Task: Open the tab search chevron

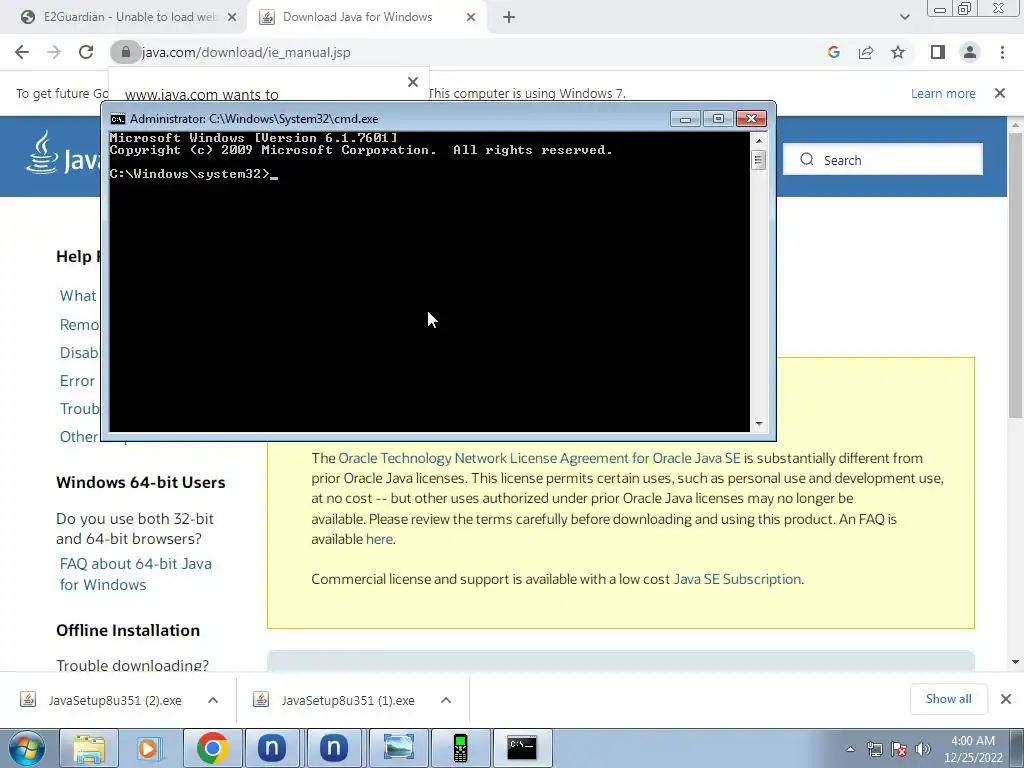Action: click(904, 17)
